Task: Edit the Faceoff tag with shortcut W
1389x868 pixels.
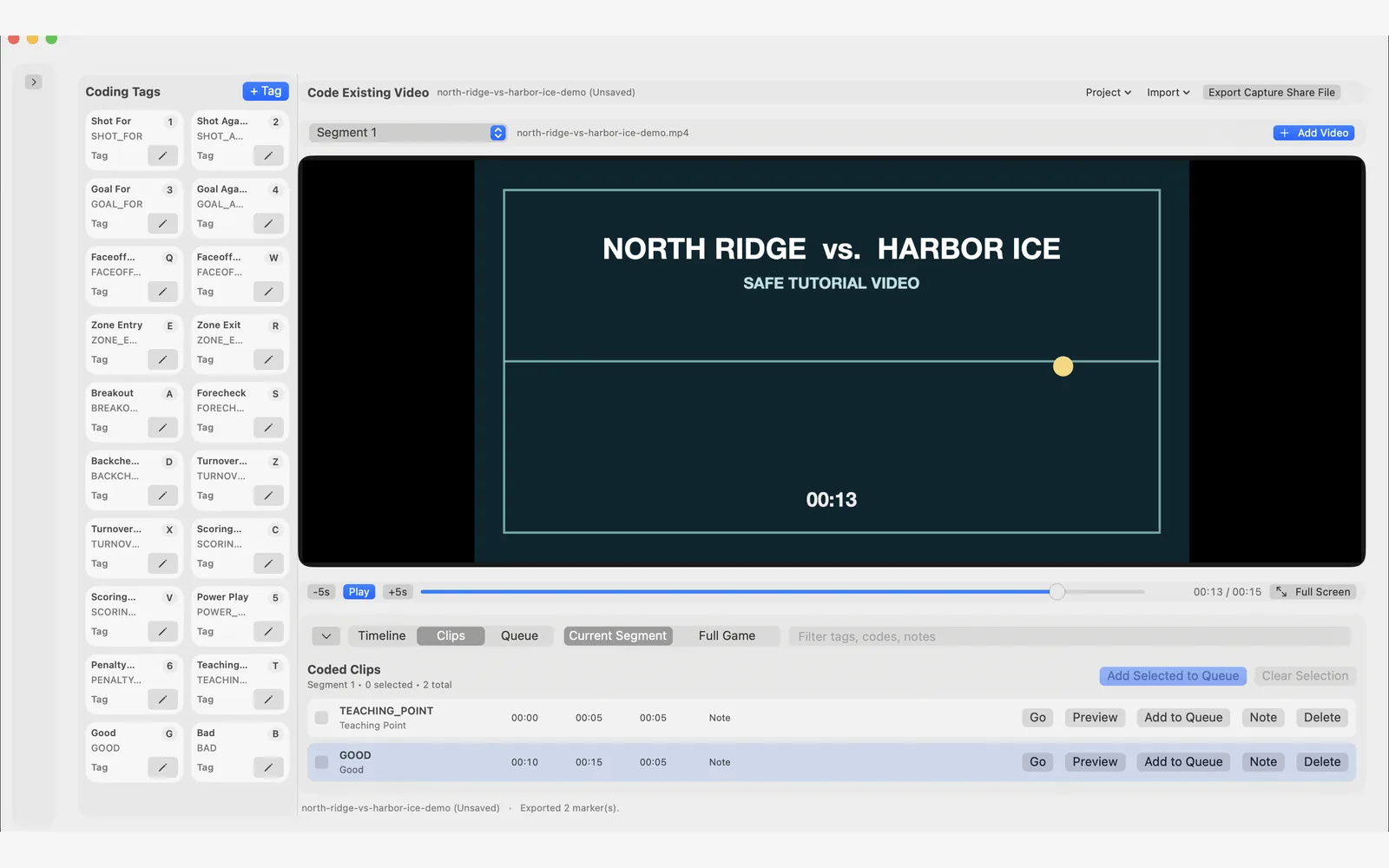Action: pyautogui.click(x=268, y=292)
